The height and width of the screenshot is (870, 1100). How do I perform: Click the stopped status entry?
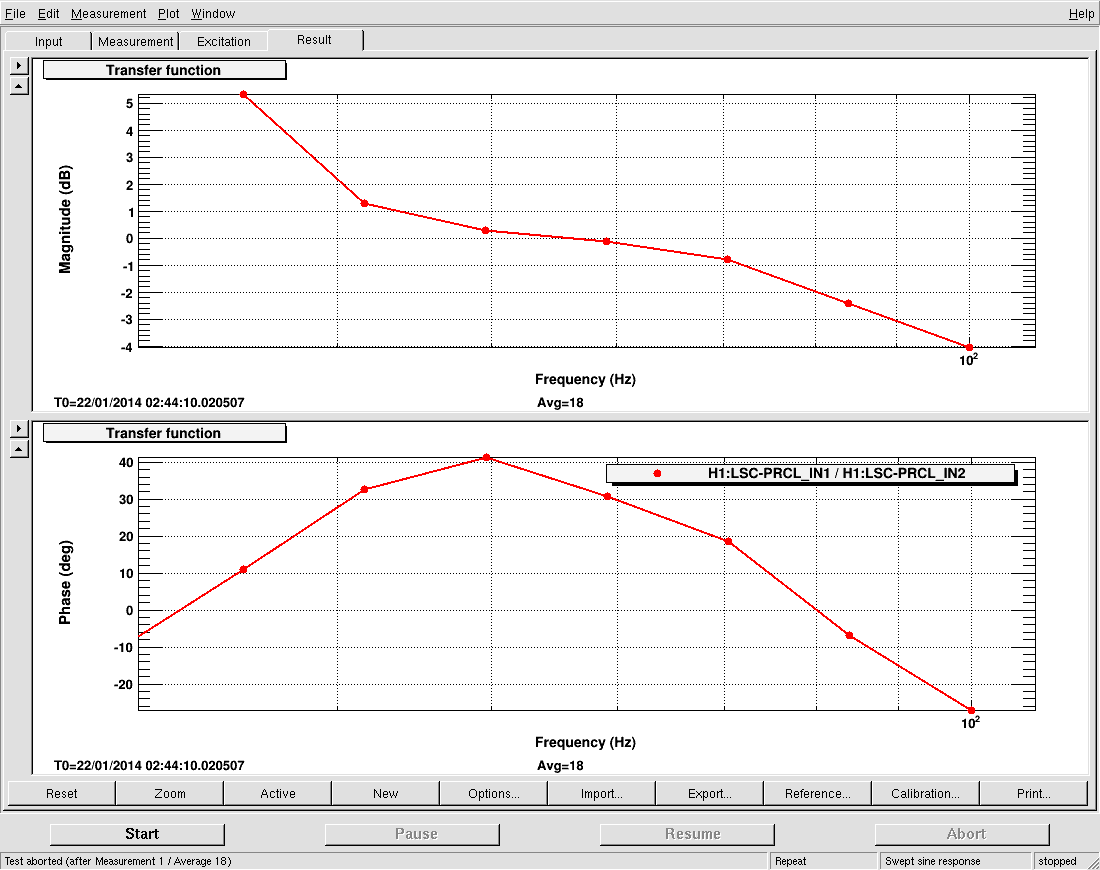click(x=1057, y=861)
